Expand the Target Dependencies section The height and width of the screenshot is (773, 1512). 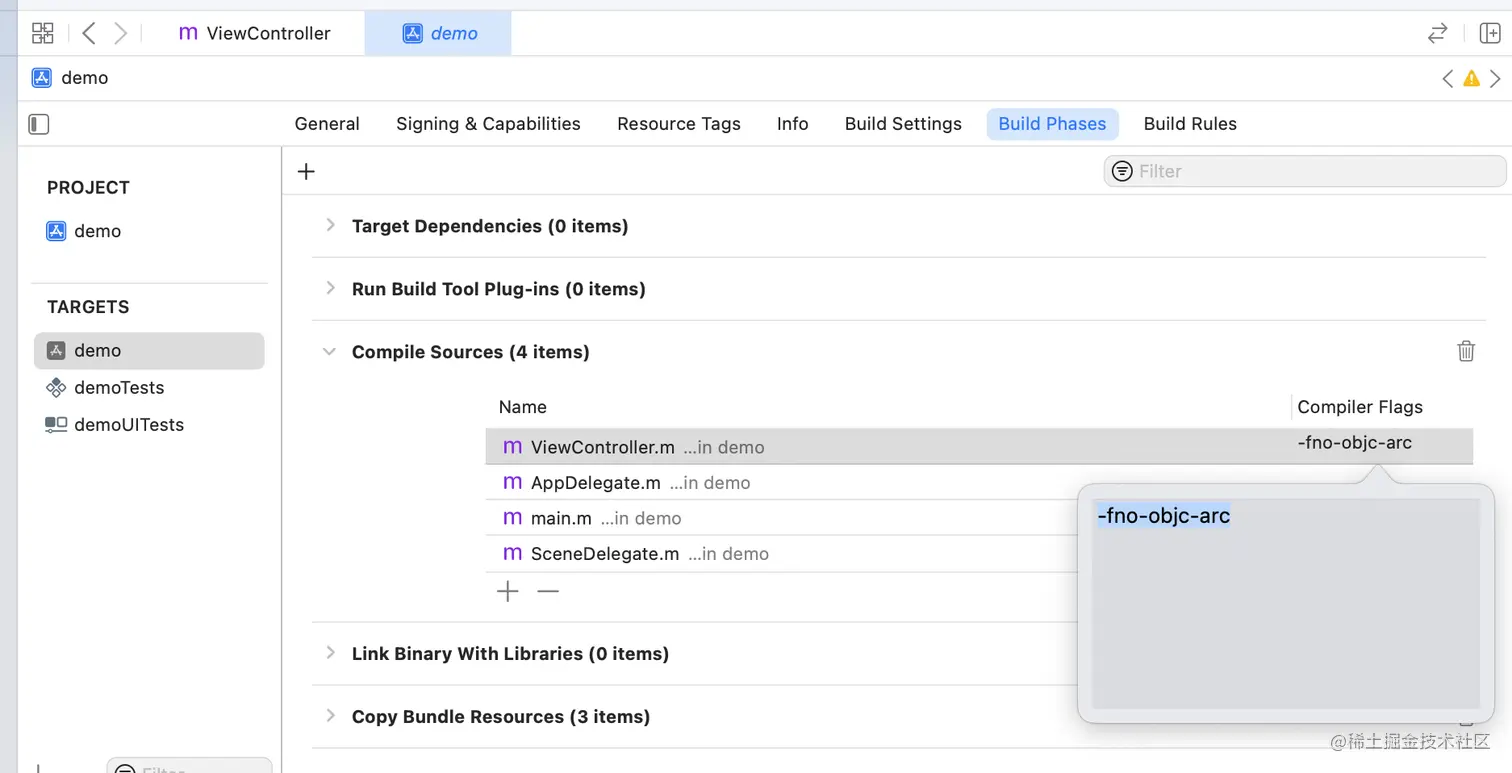click(330, 226)
